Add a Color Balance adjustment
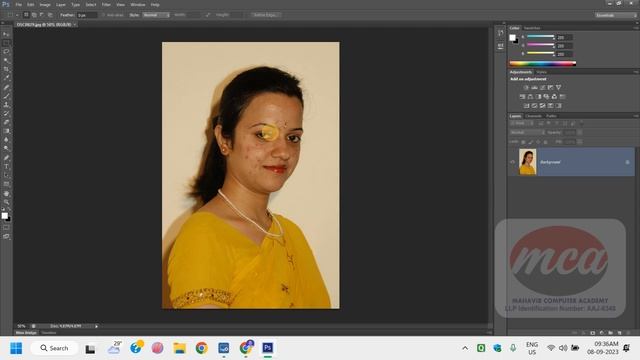The width and height of the screenshot is (640, 360). coord(530,97)
